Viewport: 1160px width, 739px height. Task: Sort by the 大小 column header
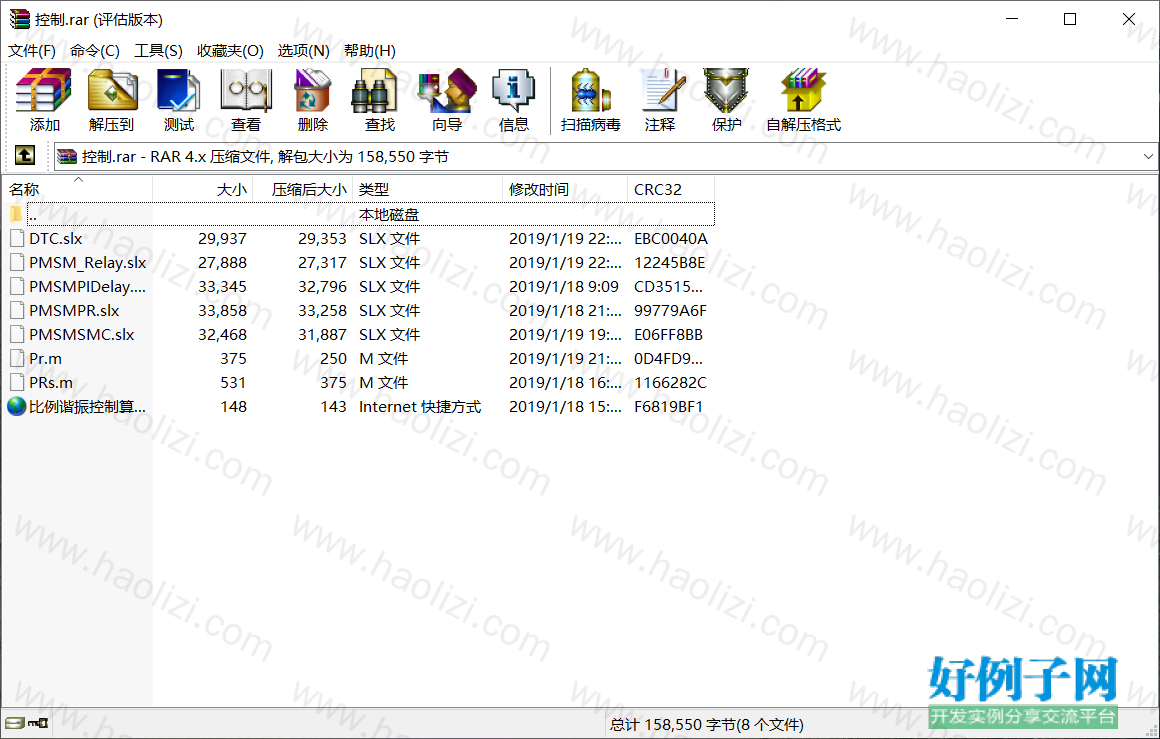click(203, 189)
